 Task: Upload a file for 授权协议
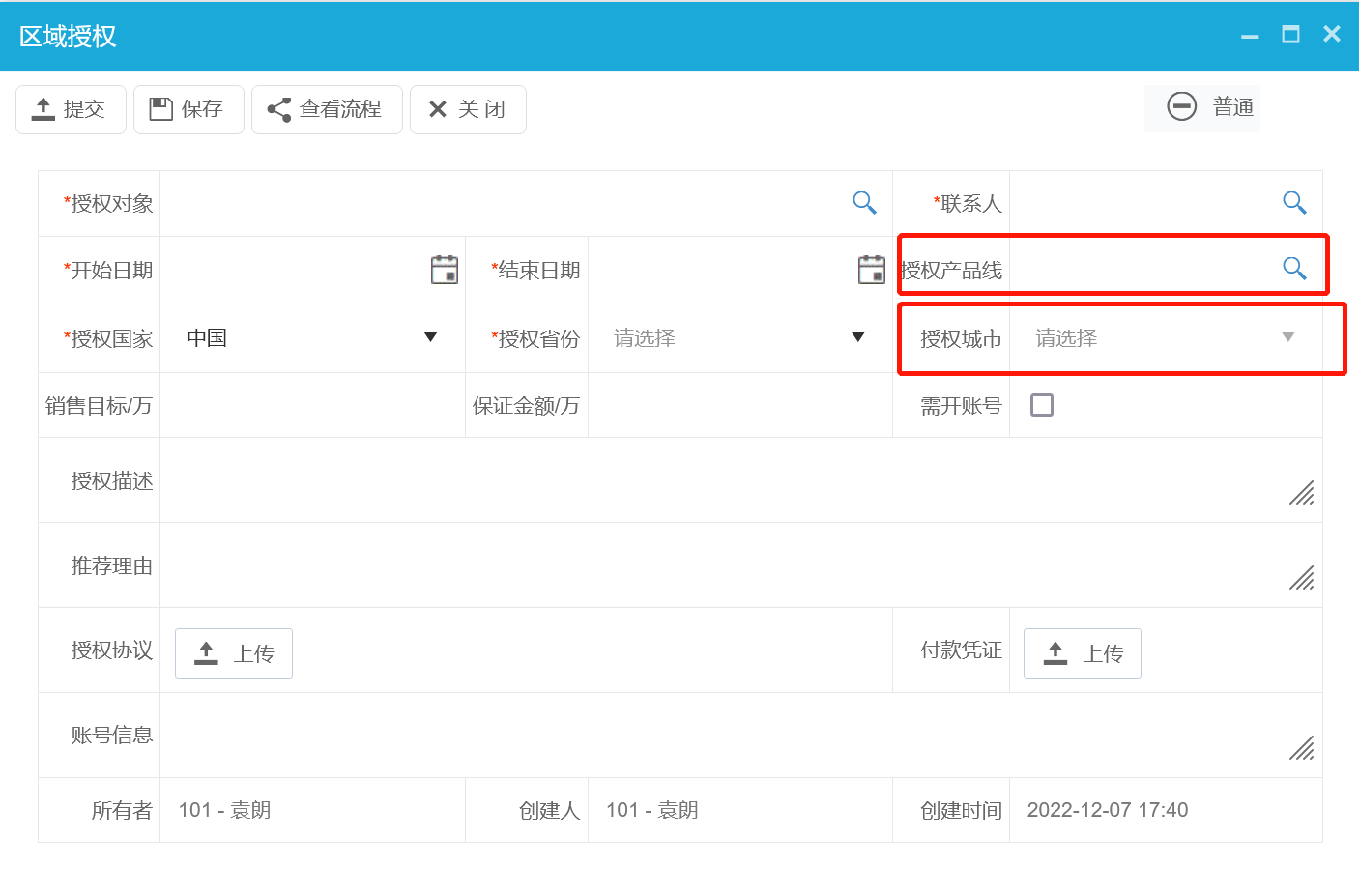pos(233,653)
